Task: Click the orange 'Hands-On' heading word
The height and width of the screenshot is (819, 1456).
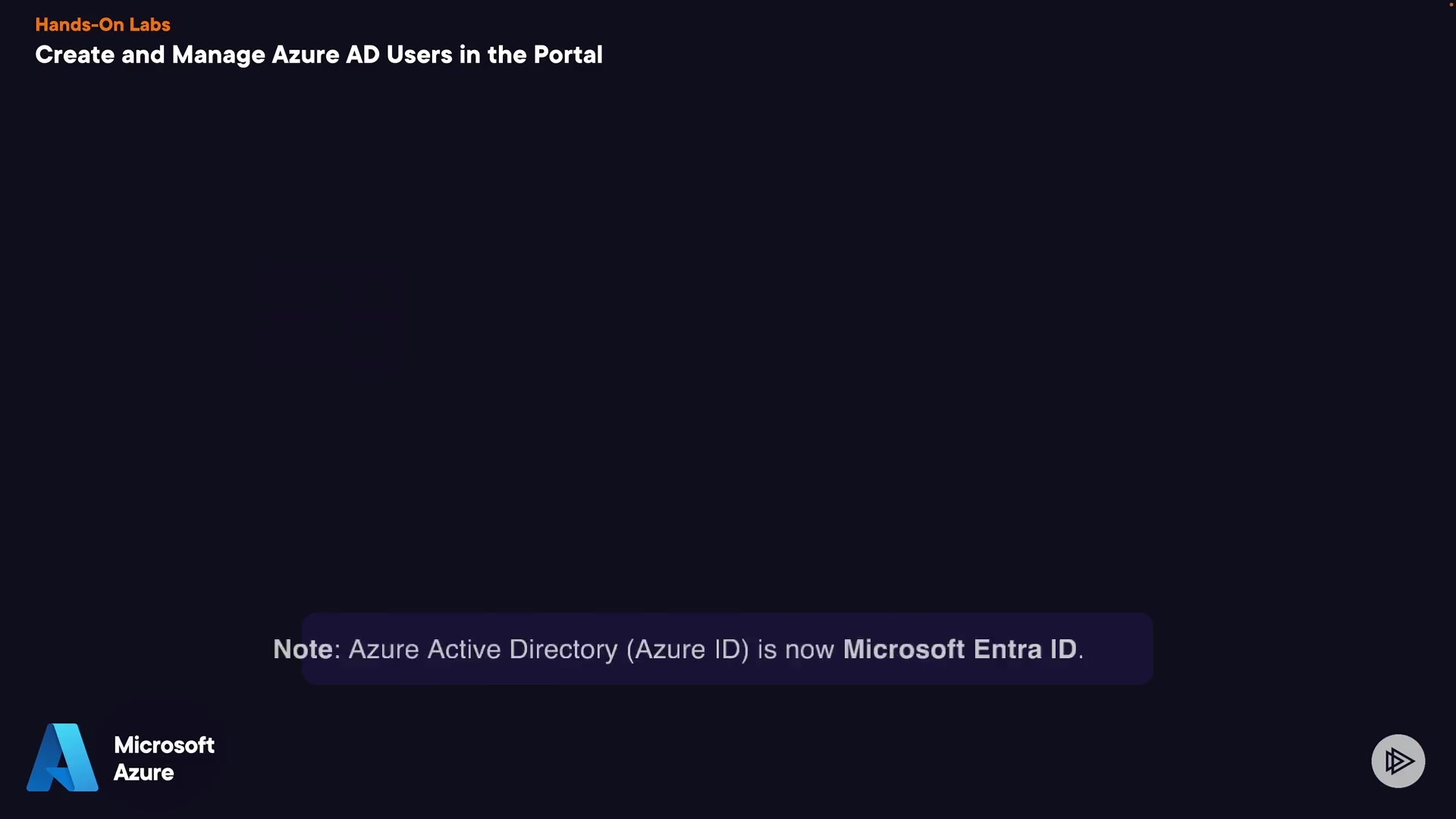Action: click(80, 24)
